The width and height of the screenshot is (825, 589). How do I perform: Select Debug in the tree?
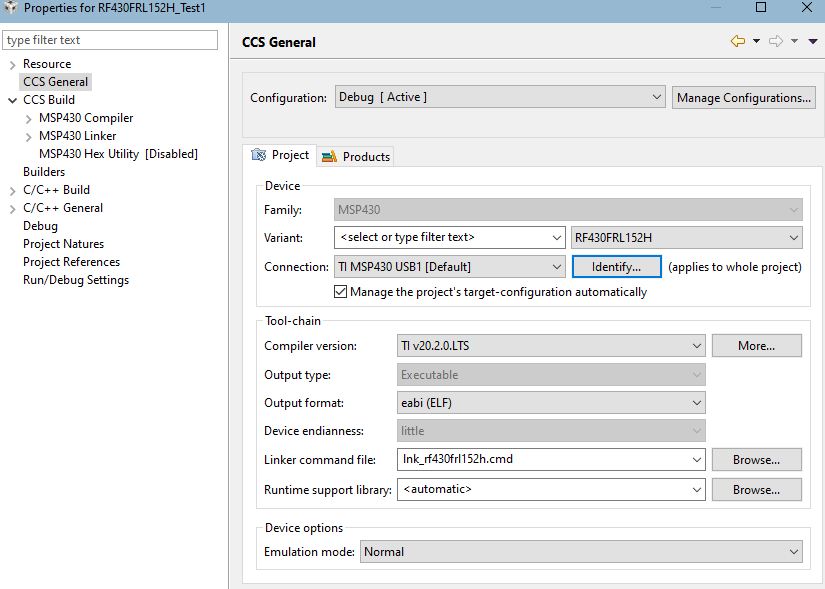pyautogui.click(x=41, y=226)
